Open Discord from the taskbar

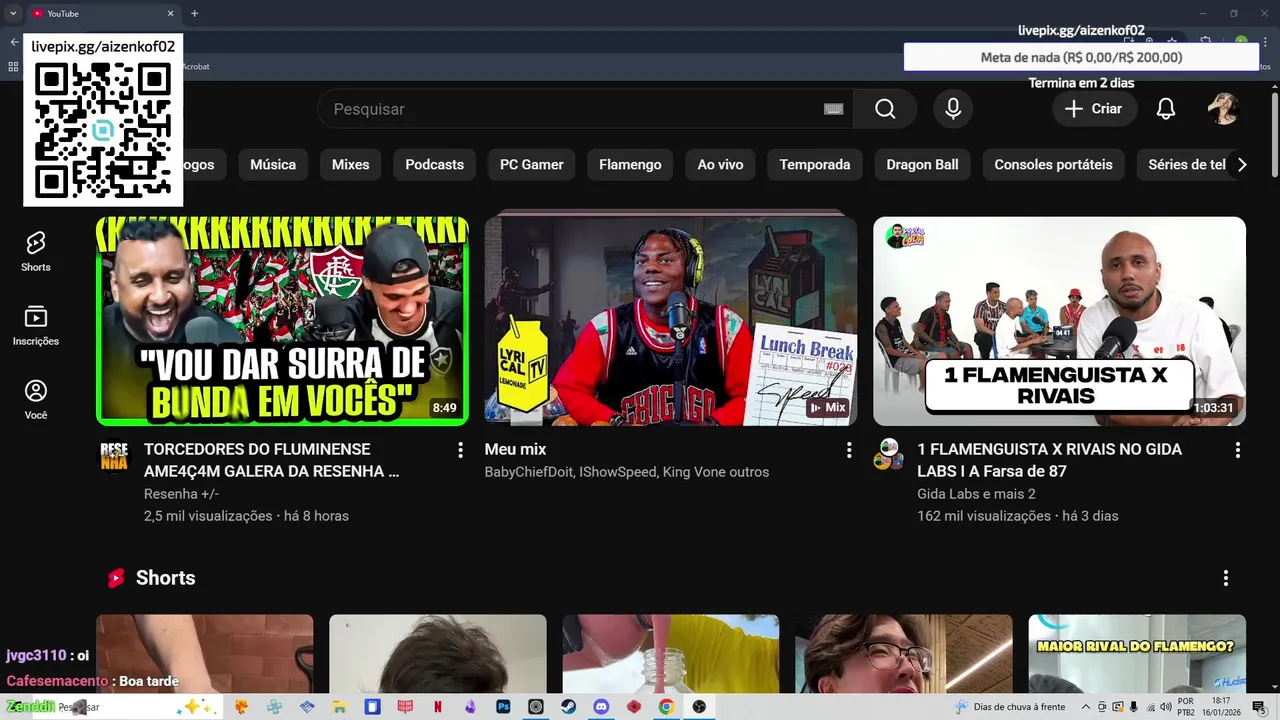click(601, 707)
